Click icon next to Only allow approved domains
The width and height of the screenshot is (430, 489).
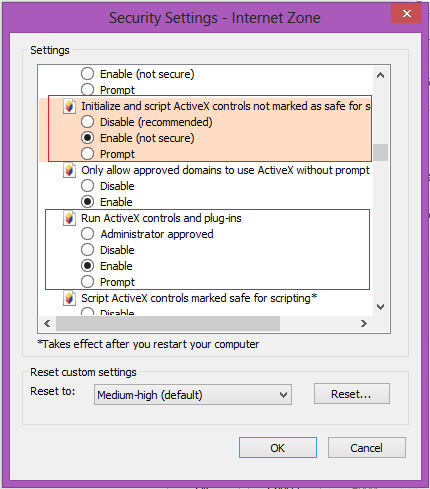(x=69, y=170)
